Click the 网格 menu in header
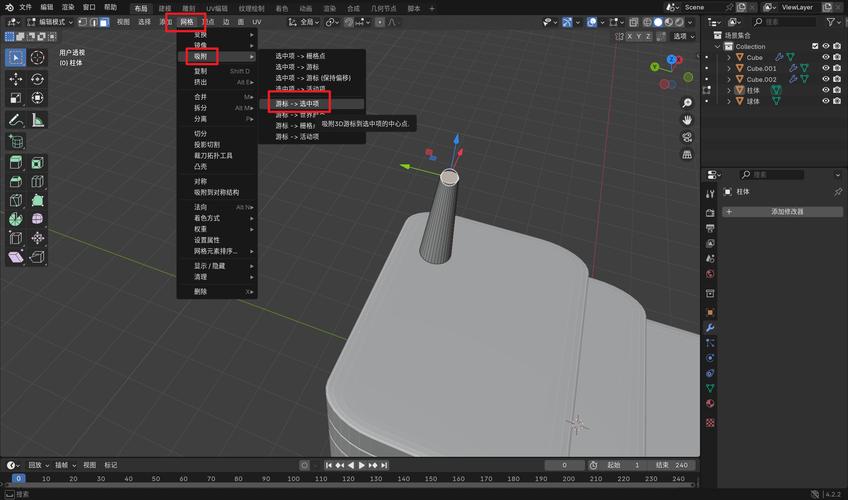Image resolution: width=848 pixels, height=500 pixels. (187, 22)
